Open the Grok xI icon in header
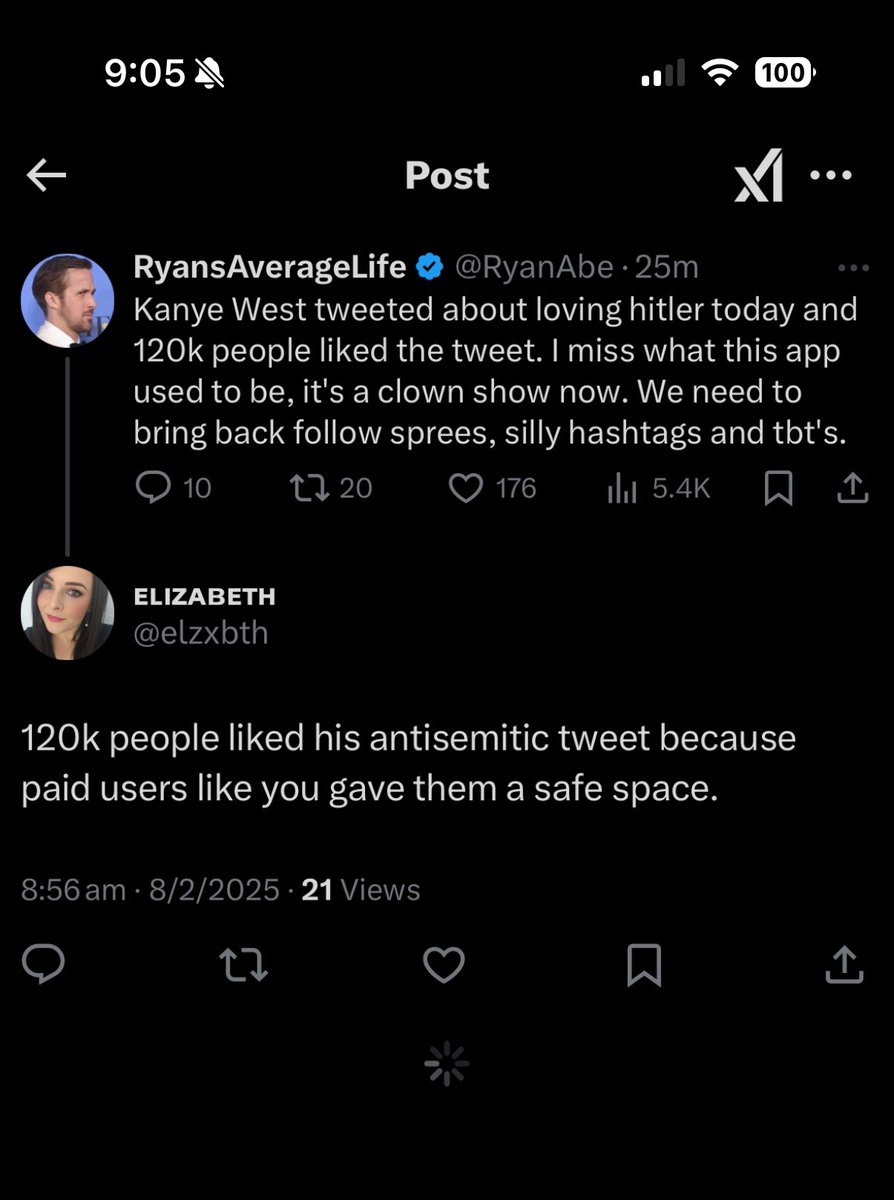 click(x=759, y=176)
